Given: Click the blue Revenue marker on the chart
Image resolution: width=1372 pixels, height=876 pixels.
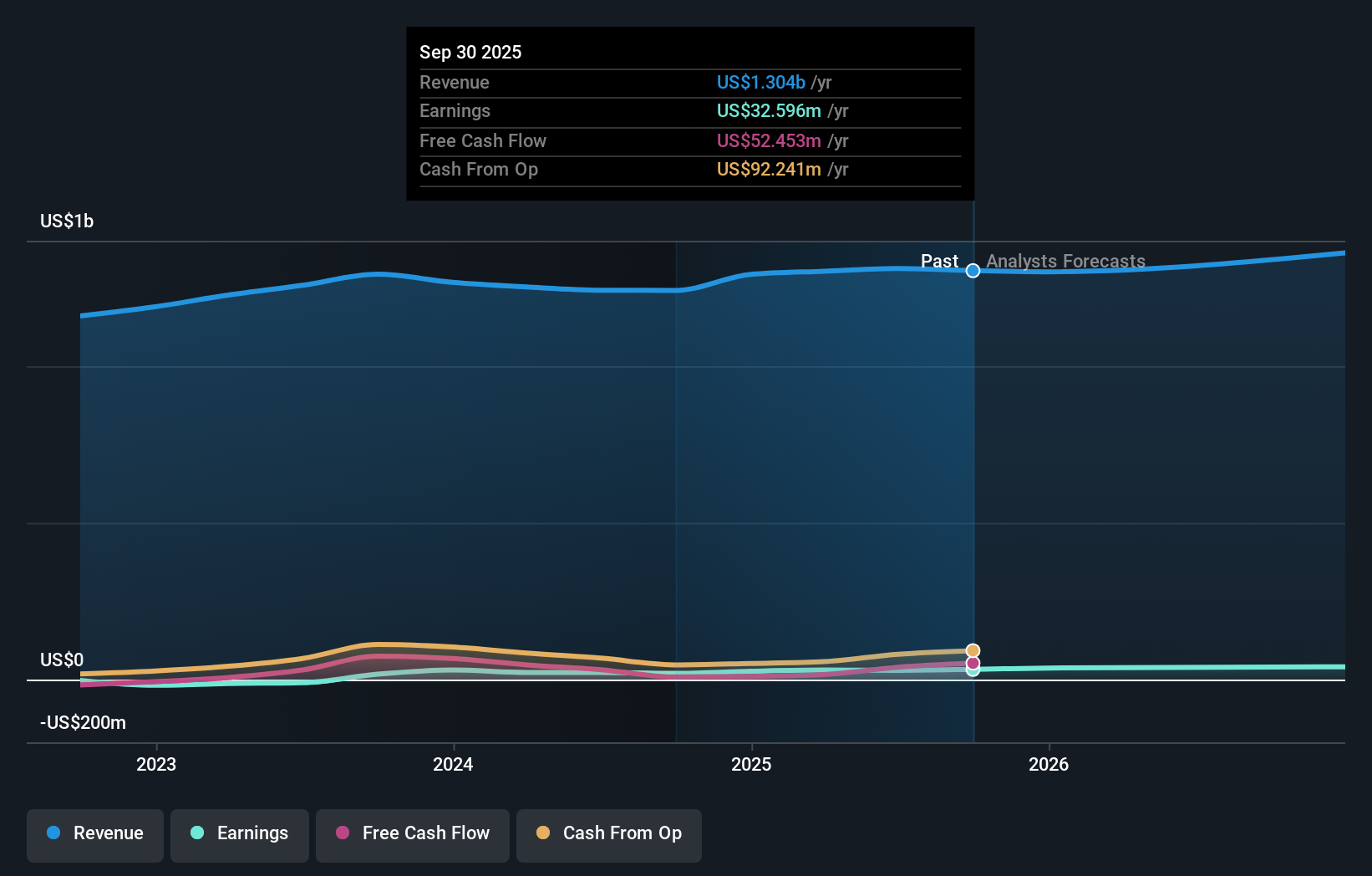Looking at the screenshot, I should 972,271.
